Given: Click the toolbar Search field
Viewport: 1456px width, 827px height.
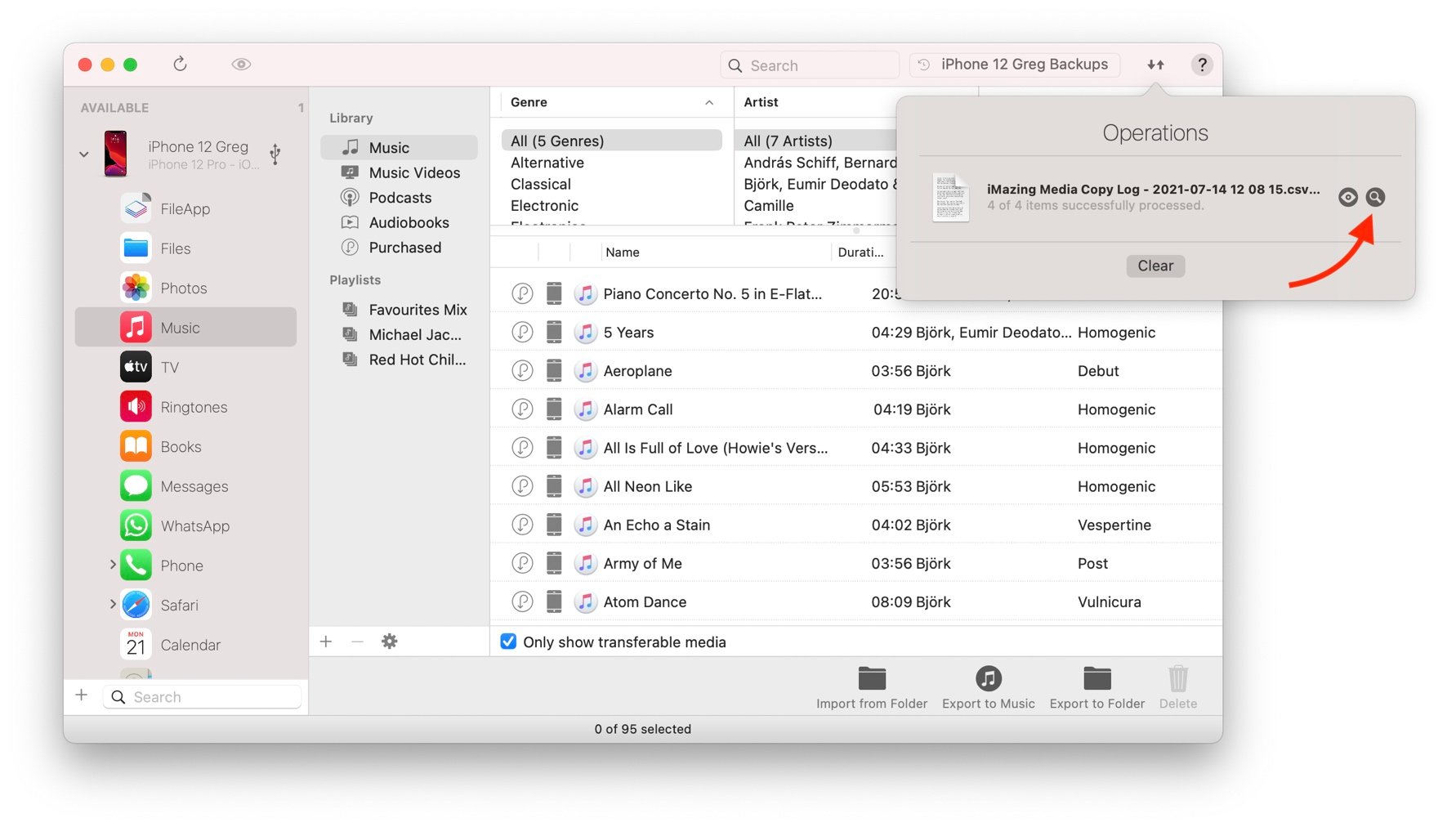Looking at the screenshot, I should pos(810,65).
